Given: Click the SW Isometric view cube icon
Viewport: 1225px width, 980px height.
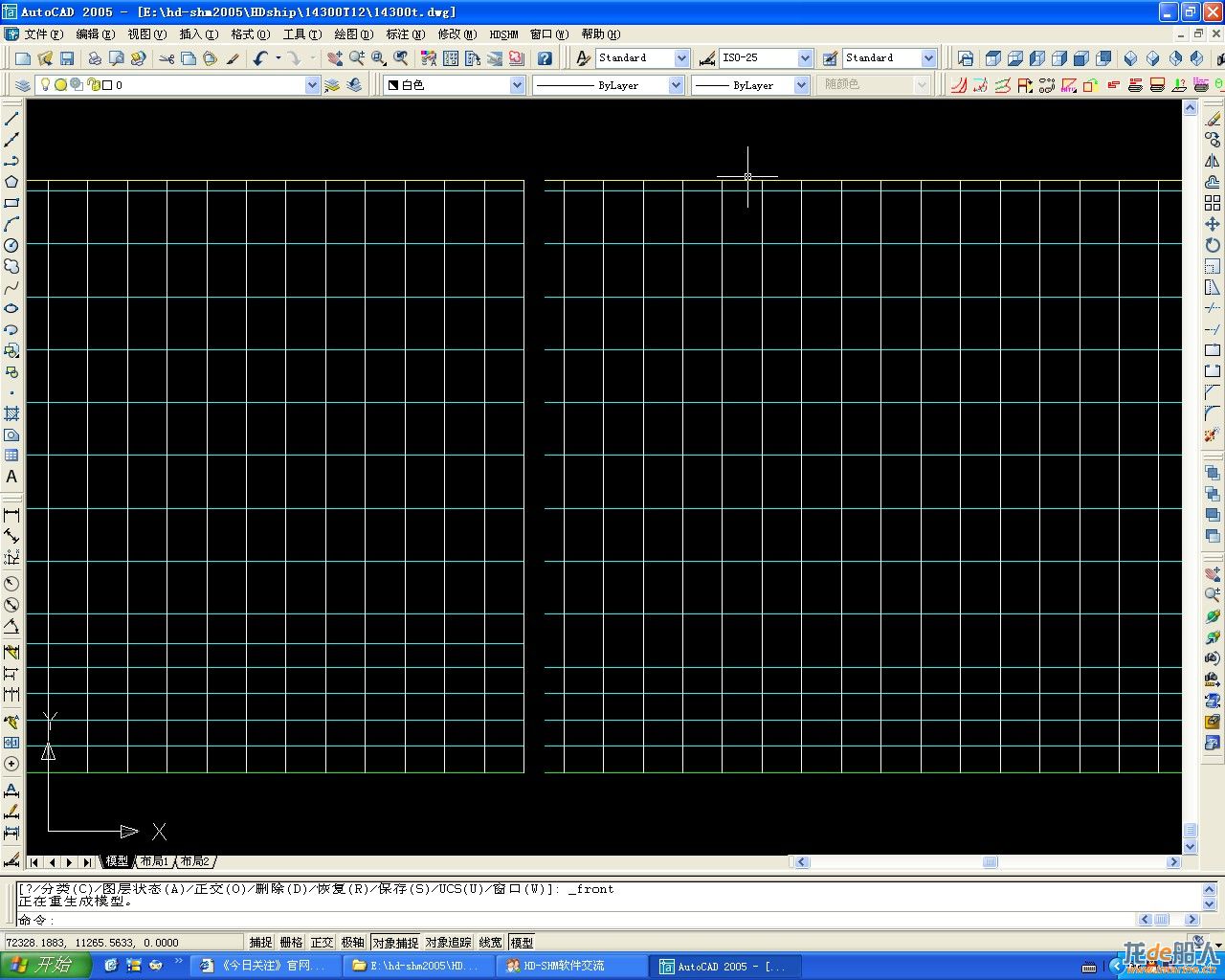Looking at the screenshot, I should (x=1130, y=58).
